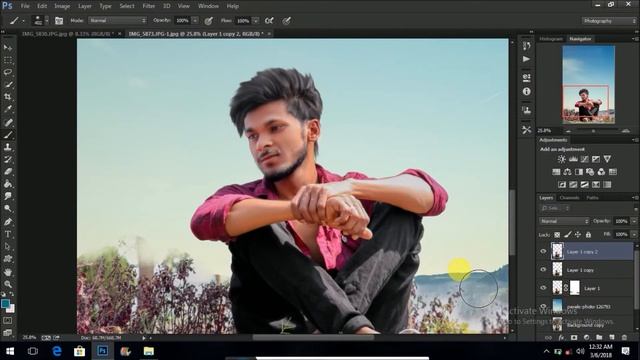Toggle pressure for opacity
The image size is (640, 360).
pos(209,20)
